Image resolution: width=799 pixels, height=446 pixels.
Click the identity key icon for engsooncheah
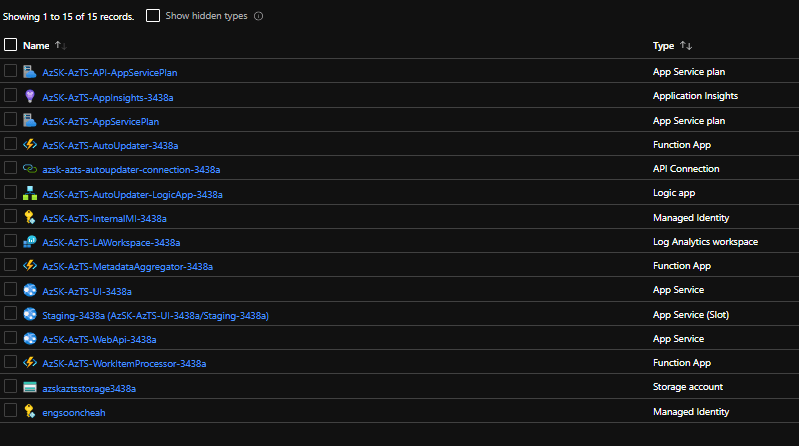(x=30, y=411)
